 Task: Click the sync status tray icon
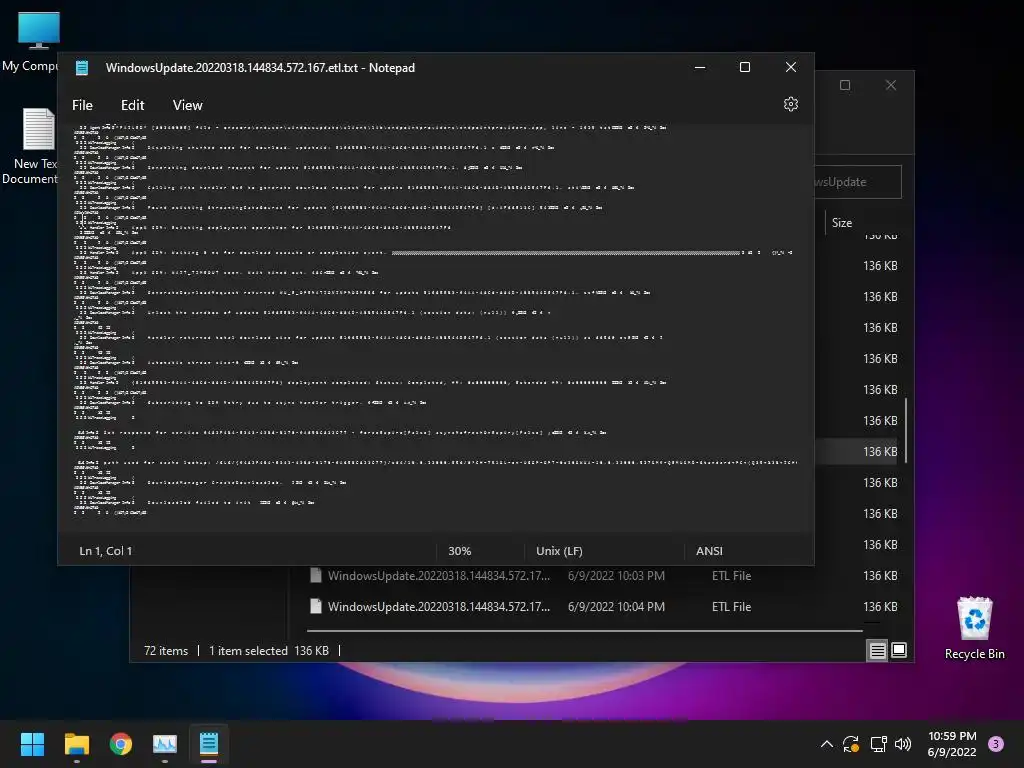click(x=851, y=744)
